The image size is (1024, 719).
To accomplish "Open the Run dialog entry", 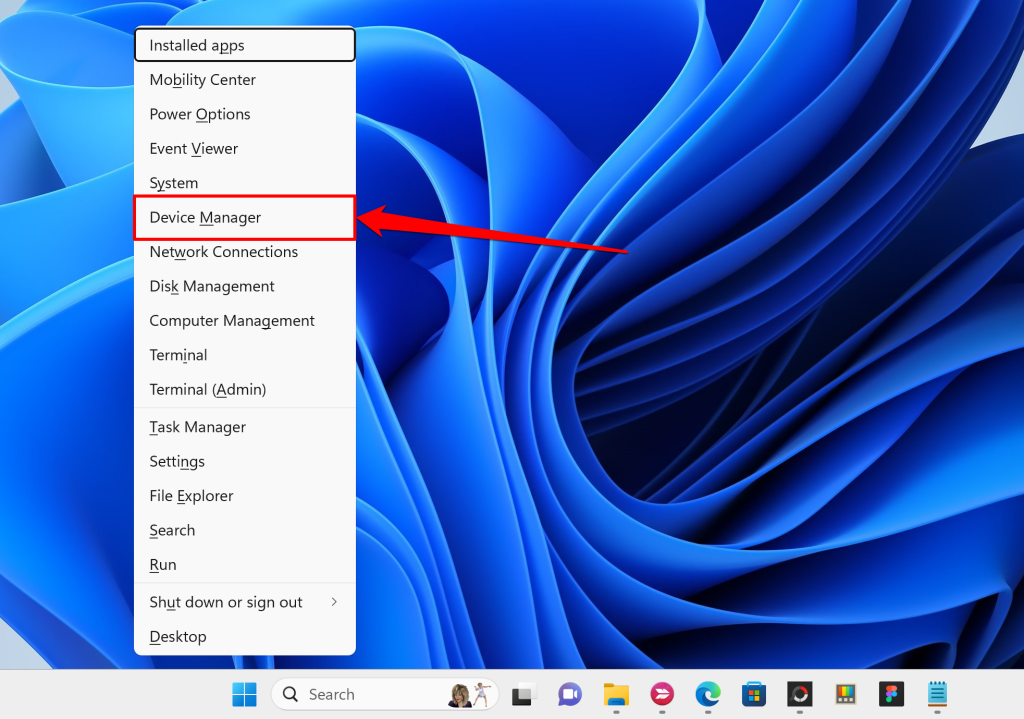I will (x=245, y=565).
